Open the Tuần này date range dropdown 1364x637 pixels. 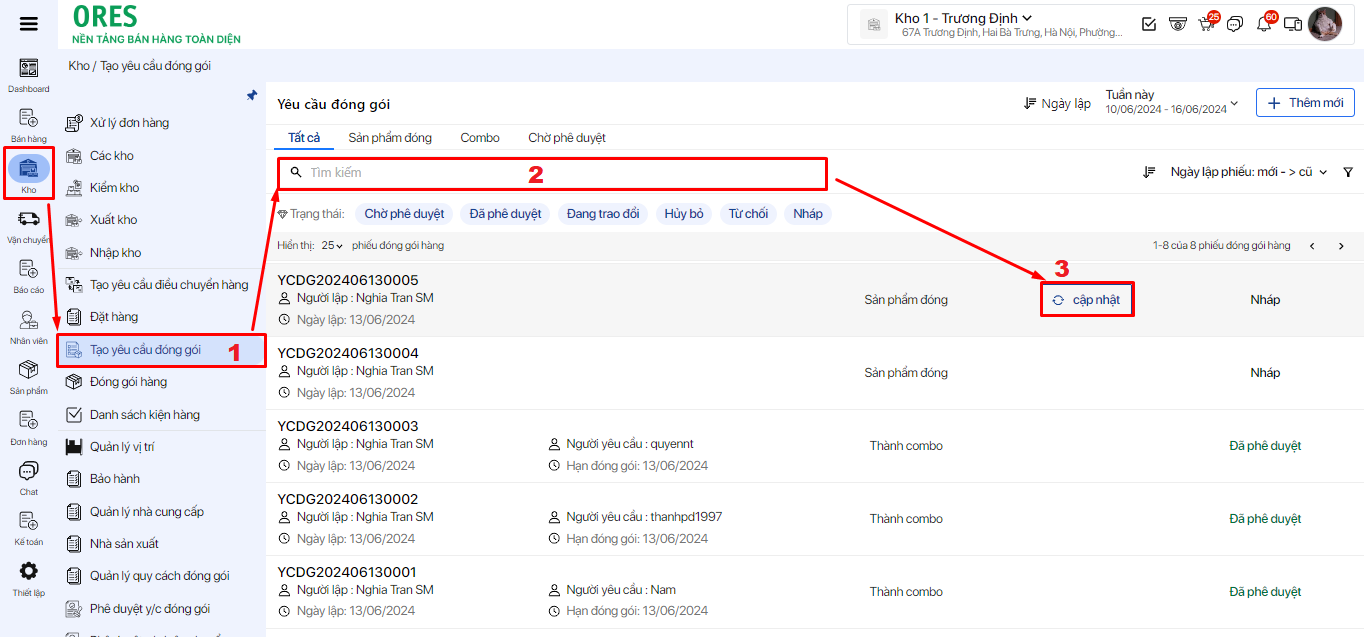(x=1171, y=102)
